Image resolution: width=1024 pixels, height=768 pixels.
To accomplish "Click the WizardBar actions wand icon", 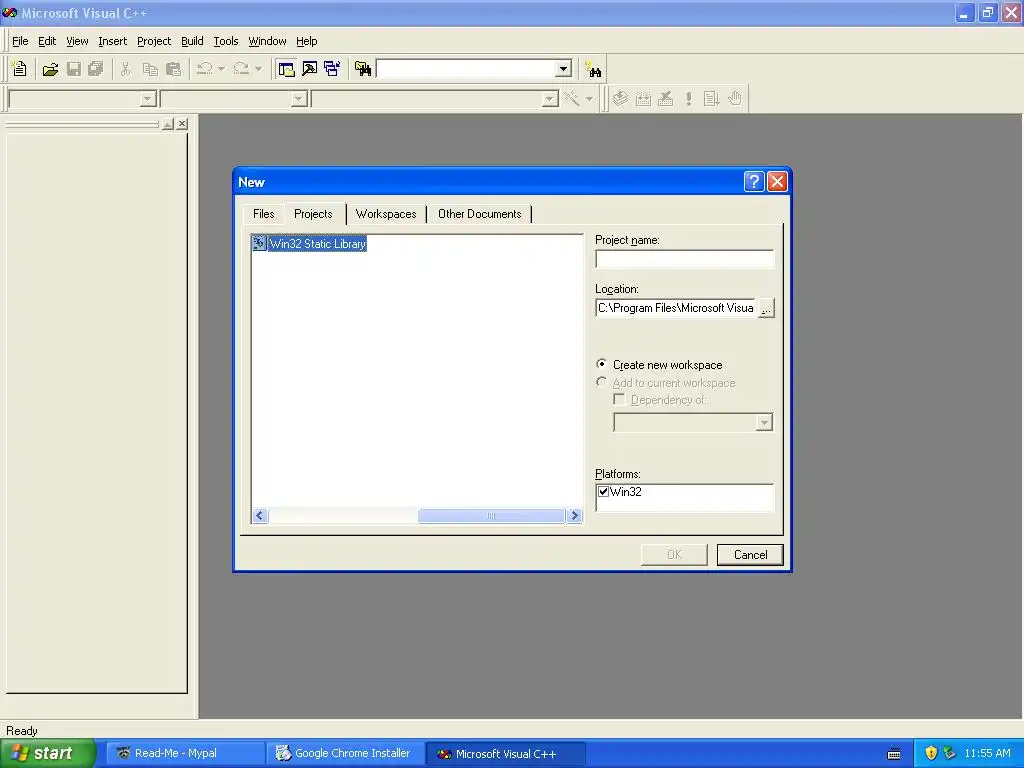I will [x=572, y=99].
